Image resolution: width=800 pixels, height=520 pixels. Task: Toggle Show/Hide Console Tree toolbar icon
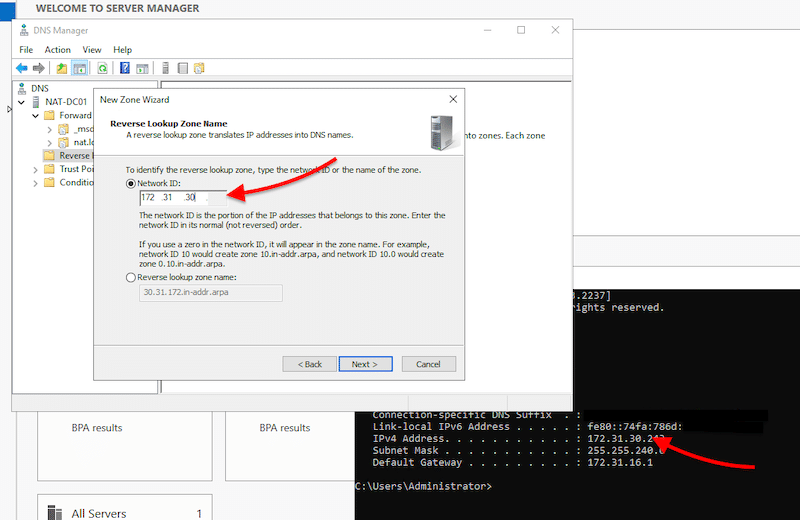80,68
